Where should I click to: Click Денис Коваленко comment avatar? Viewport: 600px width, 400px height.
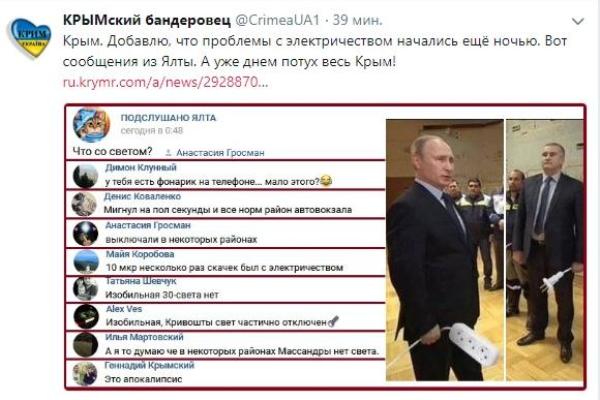84,204
